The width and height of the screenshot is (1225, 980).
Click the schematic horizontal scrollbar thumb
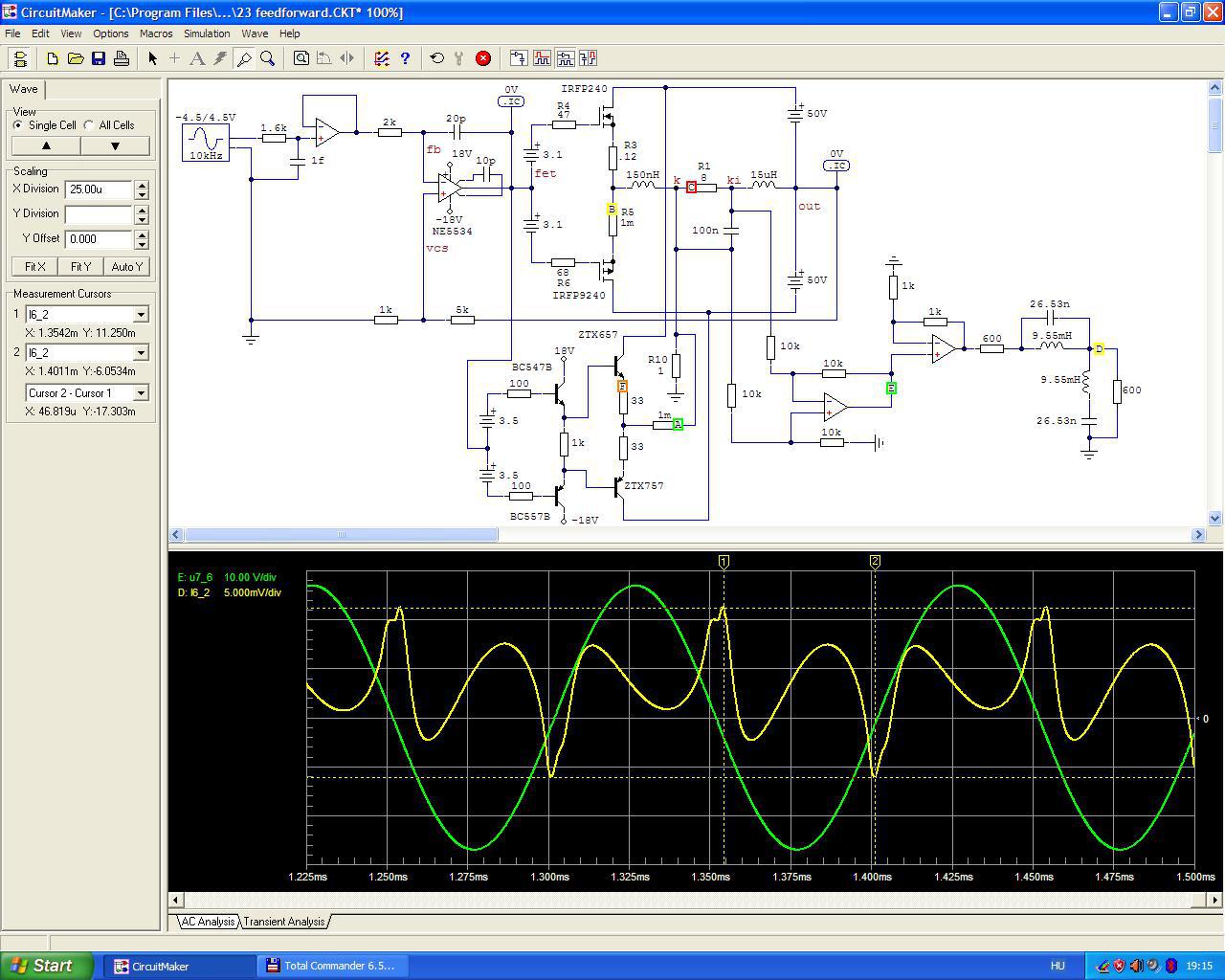pos(341,535)
